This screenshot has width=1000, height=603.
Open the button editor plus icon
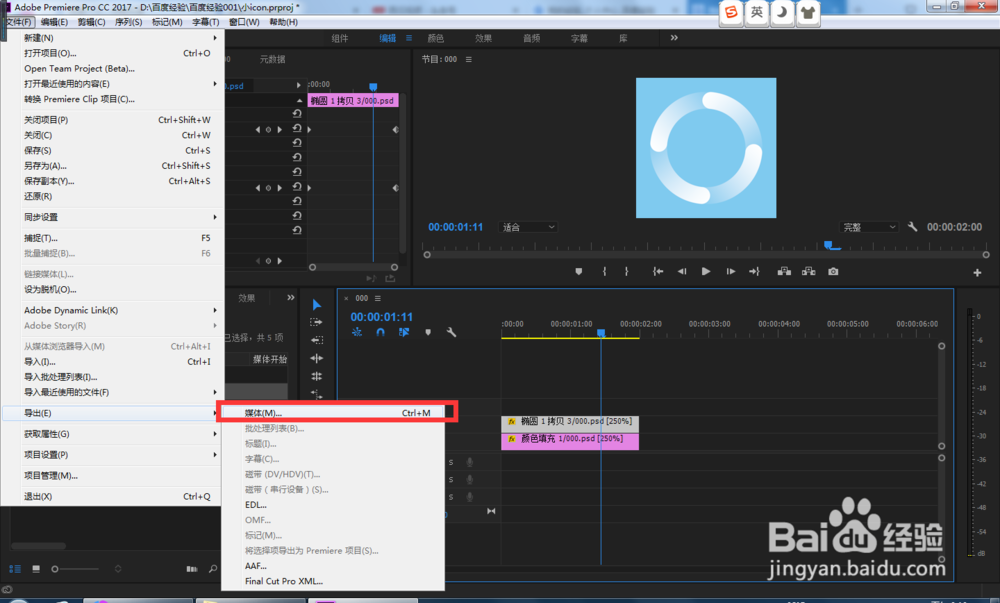pyautogui.click(x=977, y=273)
